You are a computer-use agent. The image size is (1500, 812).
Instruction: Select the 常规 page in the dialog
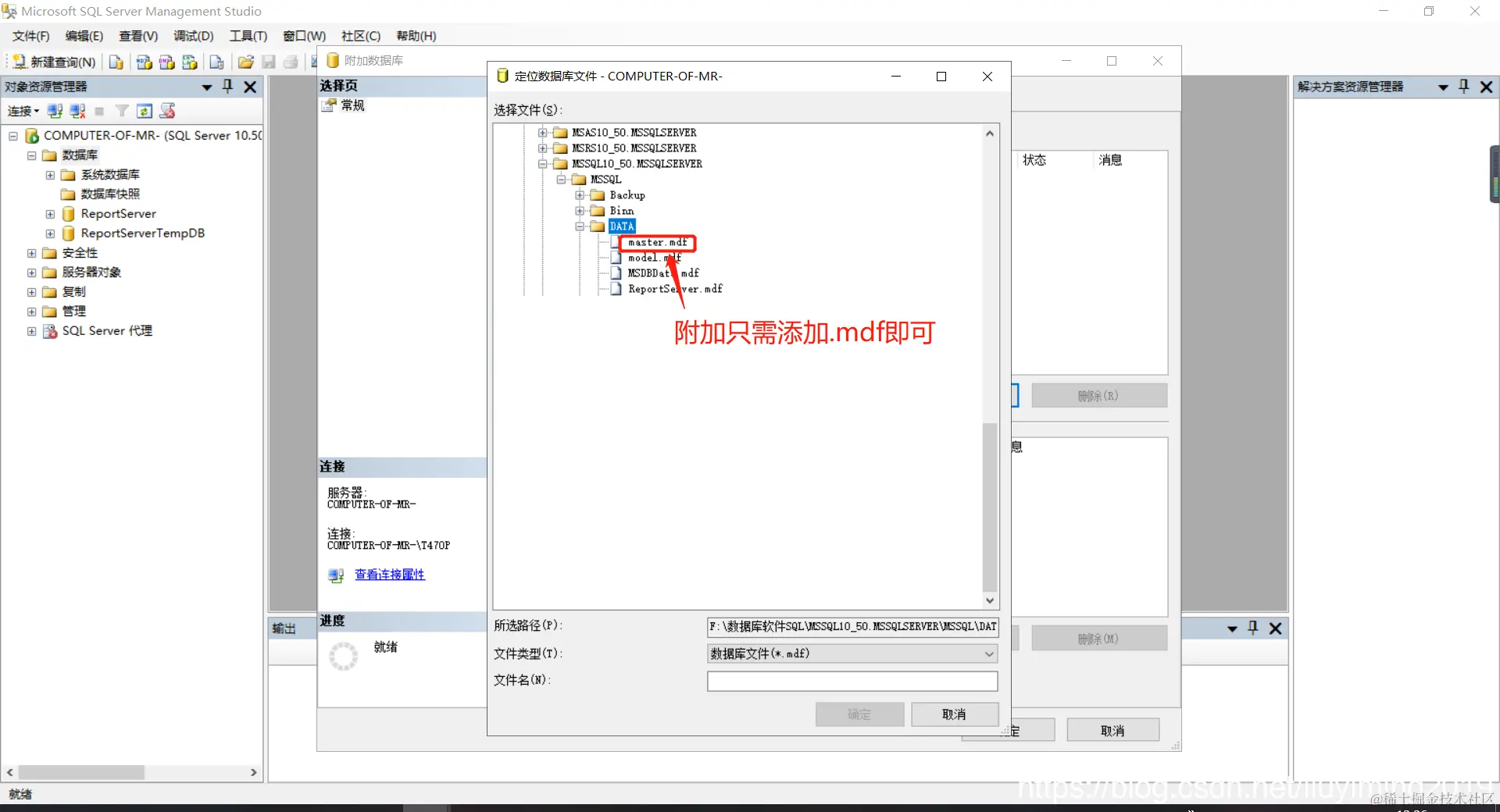click(x=352, y=106)
